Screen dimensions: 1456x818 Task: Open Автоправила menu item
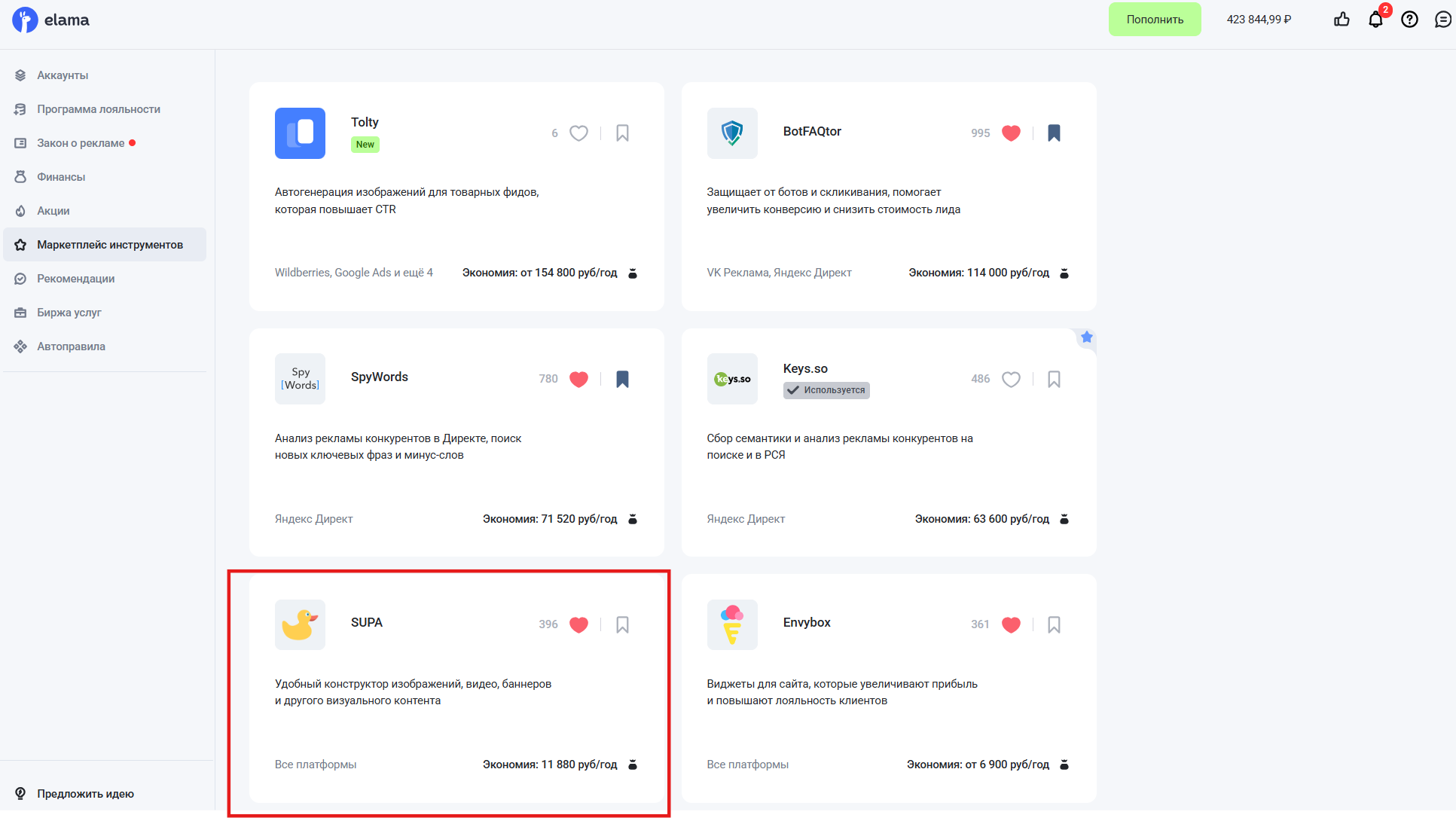click(x=71, y=346)
